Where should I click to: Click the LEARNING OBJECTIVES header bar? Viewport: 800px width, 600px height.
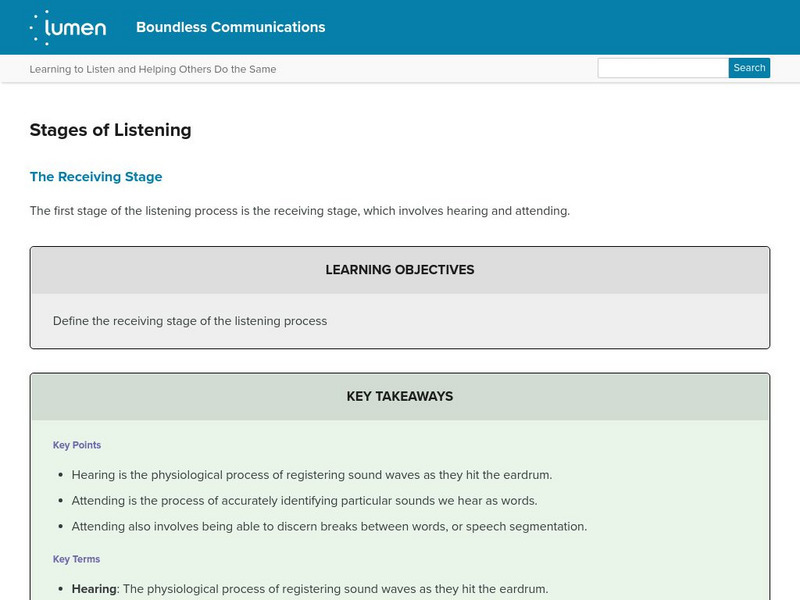point(400,268)
